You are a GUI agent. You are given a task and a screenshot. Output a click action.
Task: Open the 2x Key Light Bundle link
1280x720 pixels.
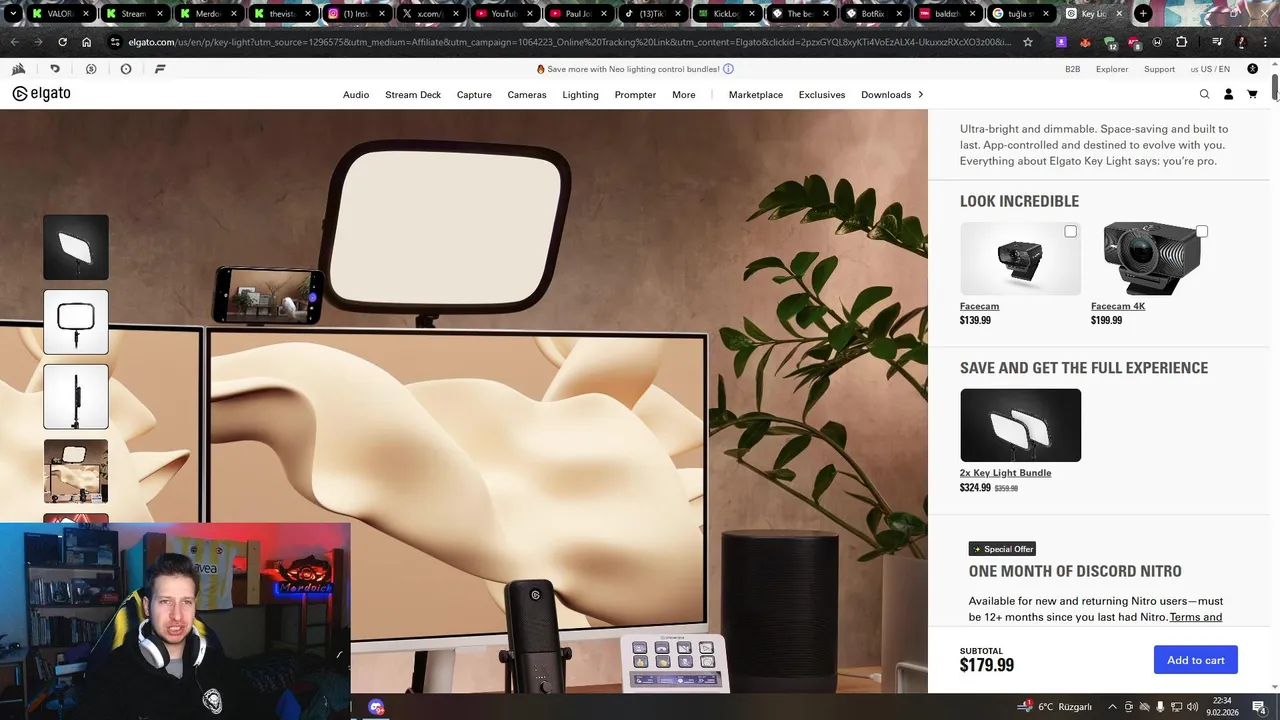1005,473
